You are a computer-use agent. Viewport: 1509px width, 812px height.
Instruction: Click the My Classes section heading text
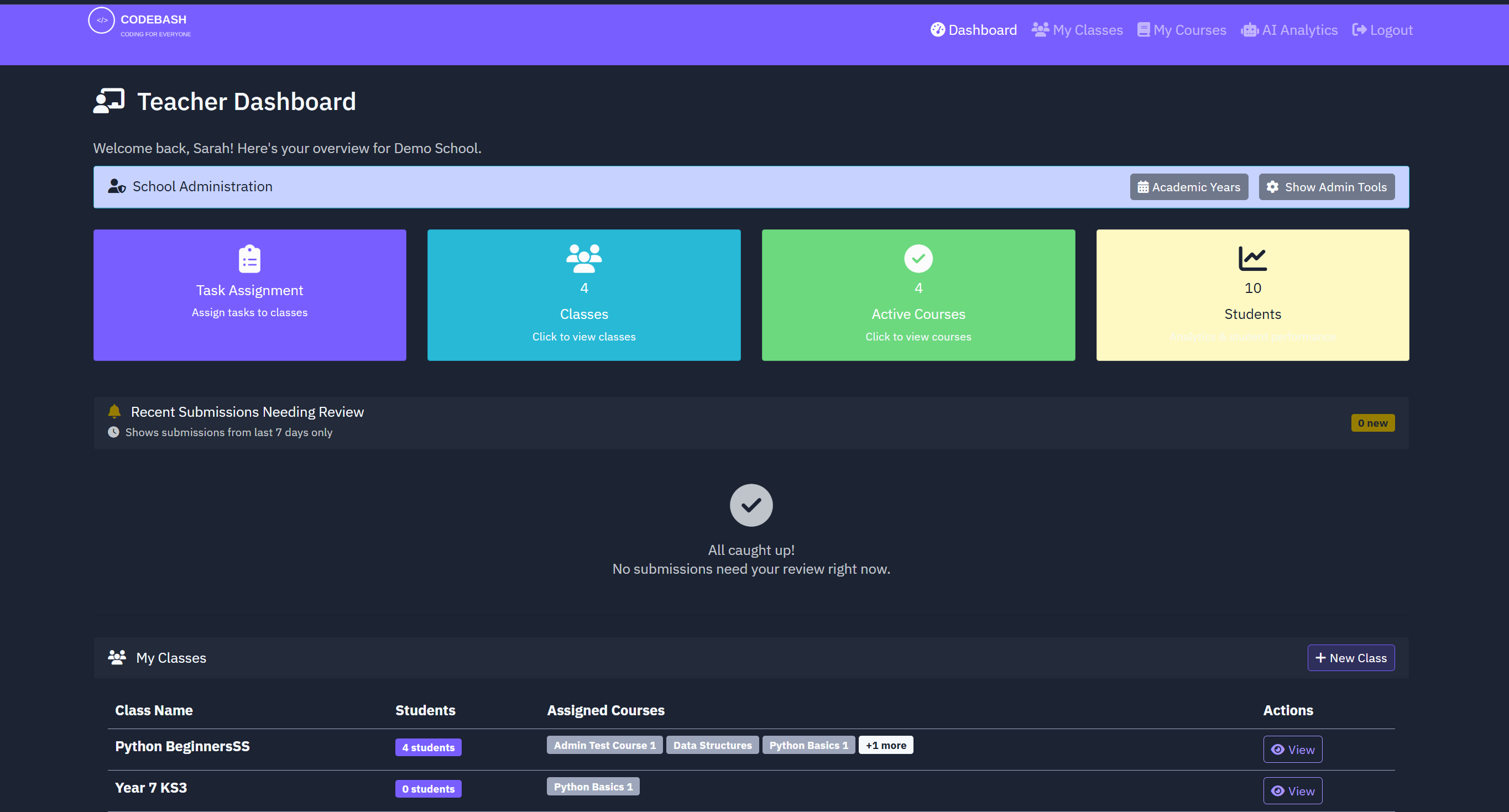click(x=171, y=658)
